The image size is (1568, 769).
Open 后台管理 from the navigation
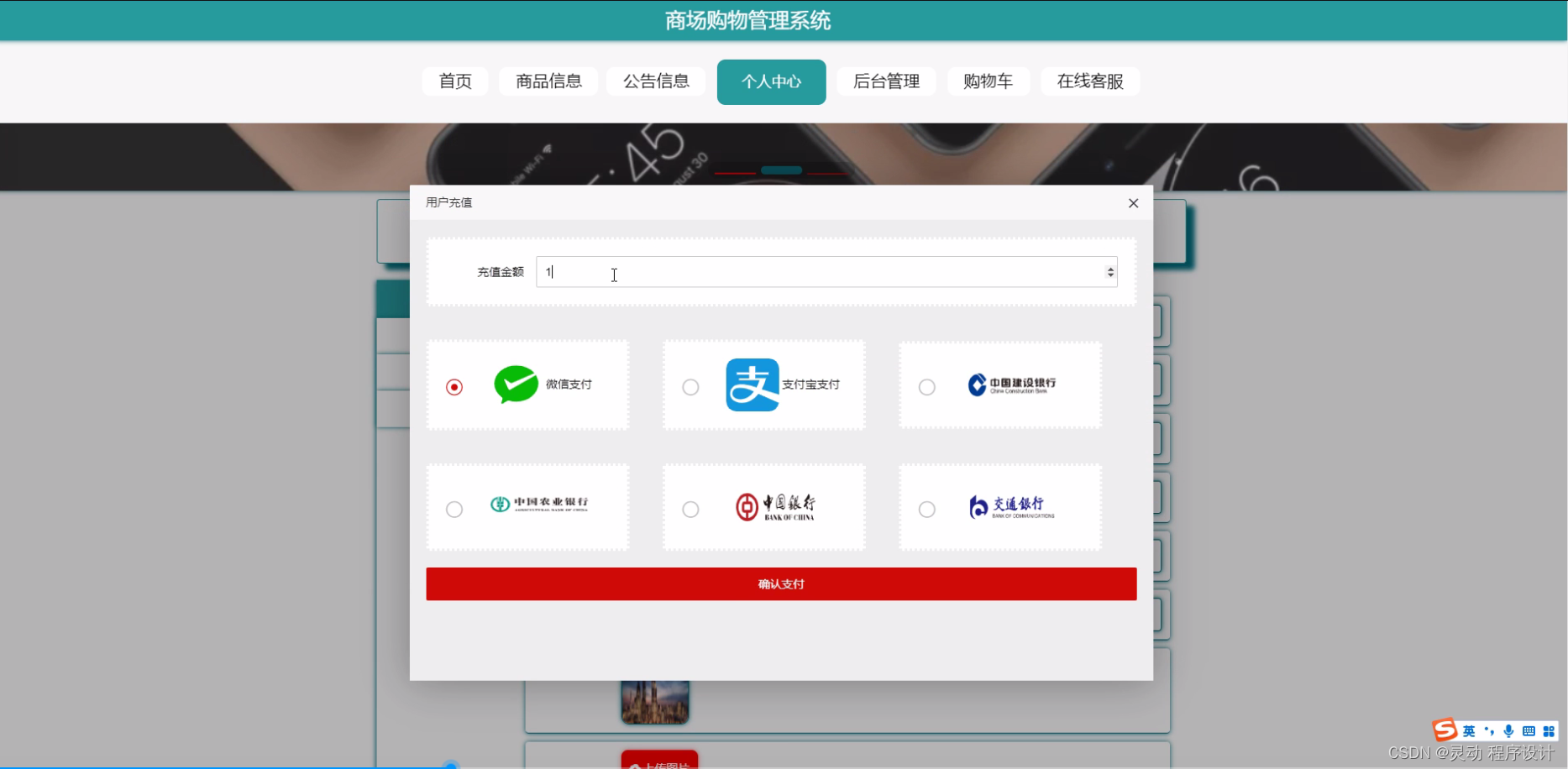886,81
